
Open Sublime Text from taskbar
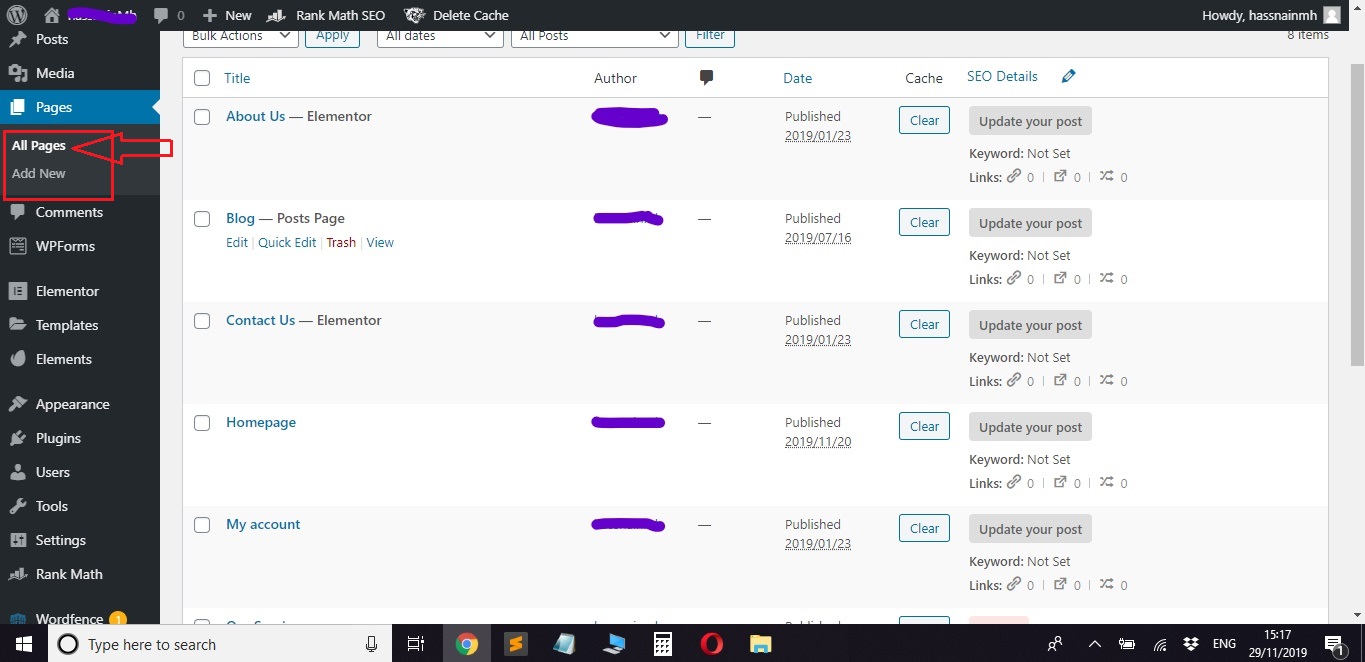[x=515, y=644]
